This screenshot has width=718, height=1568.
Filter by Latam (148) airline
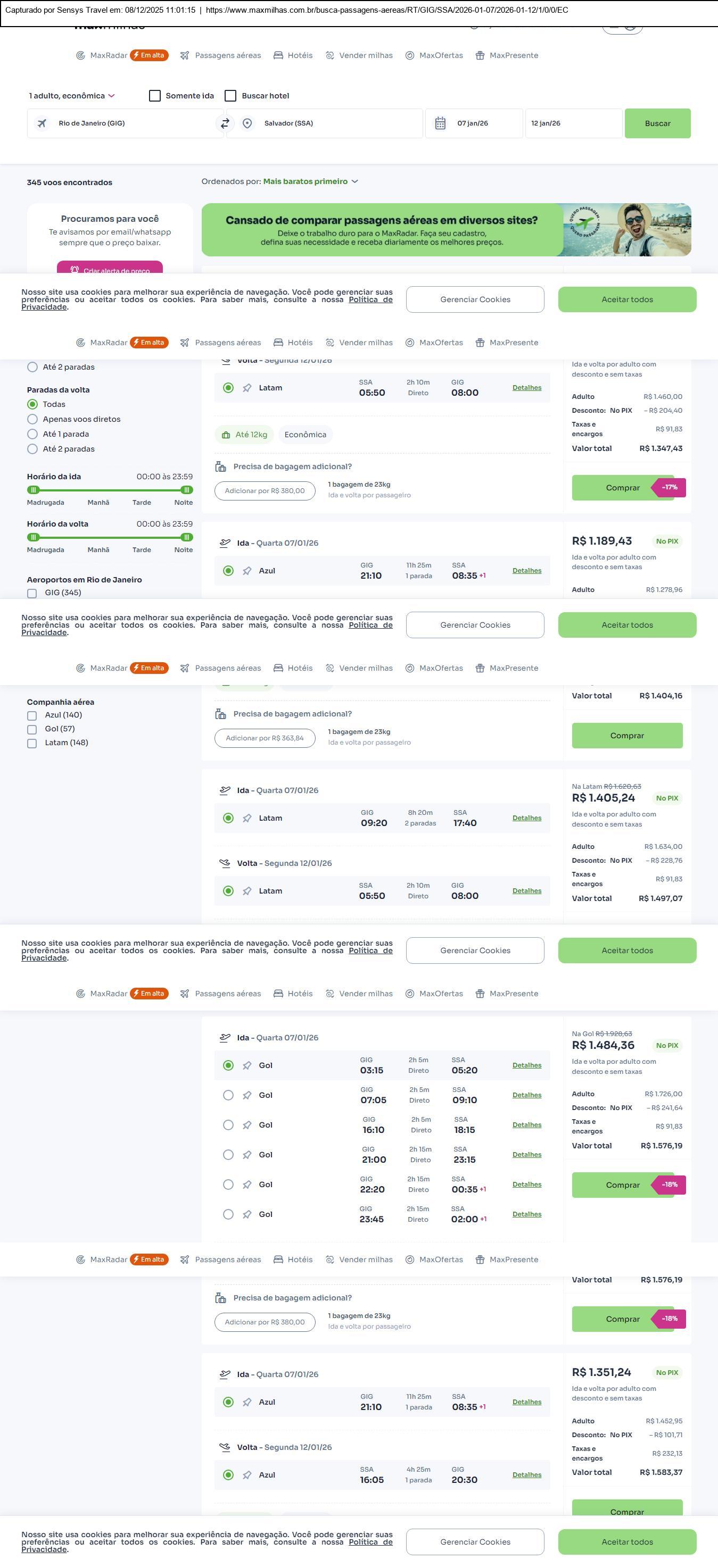tap(32, 743)
